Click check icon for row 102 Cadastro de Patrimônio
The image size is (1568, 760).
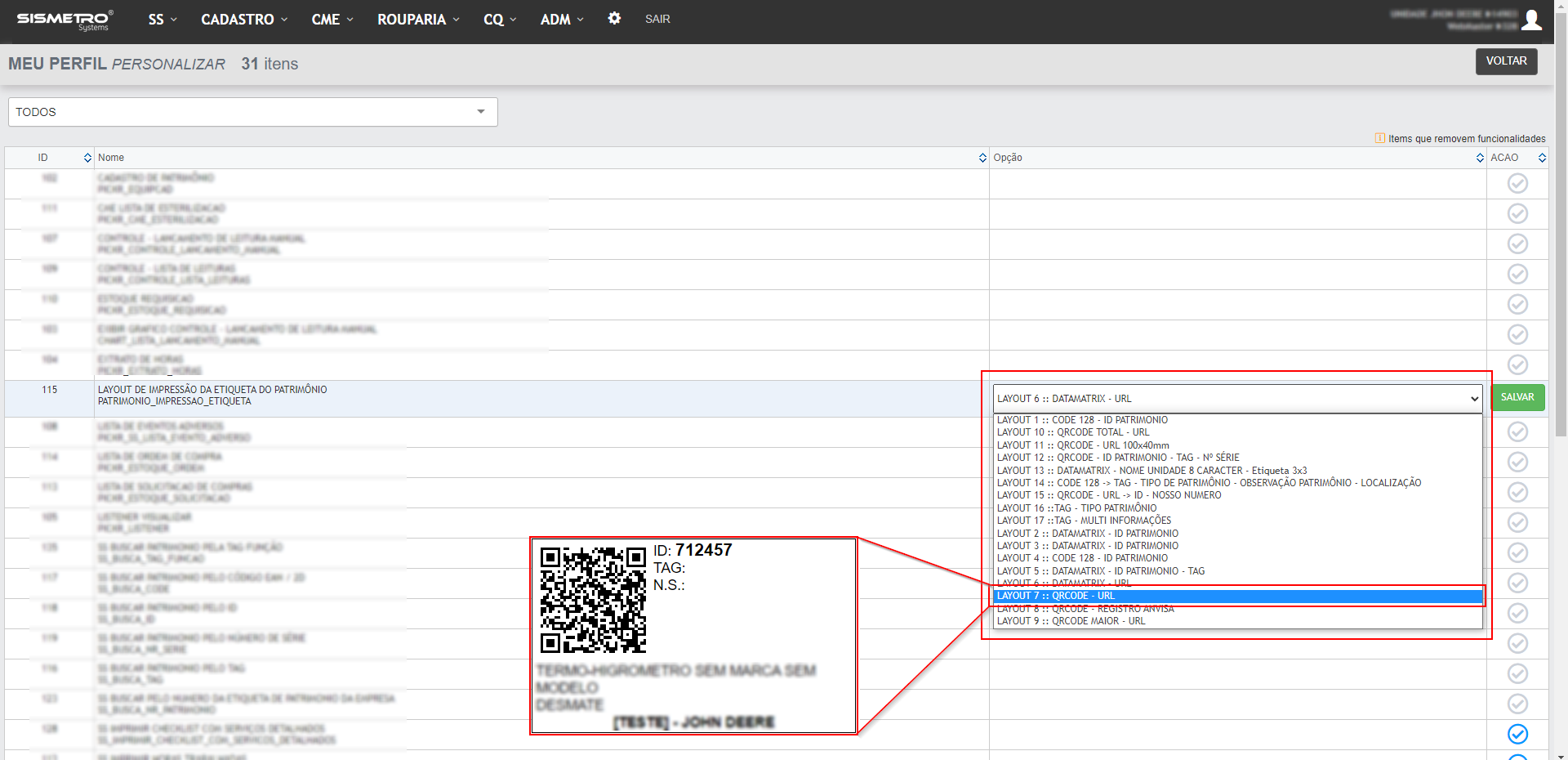(1517, 183)
